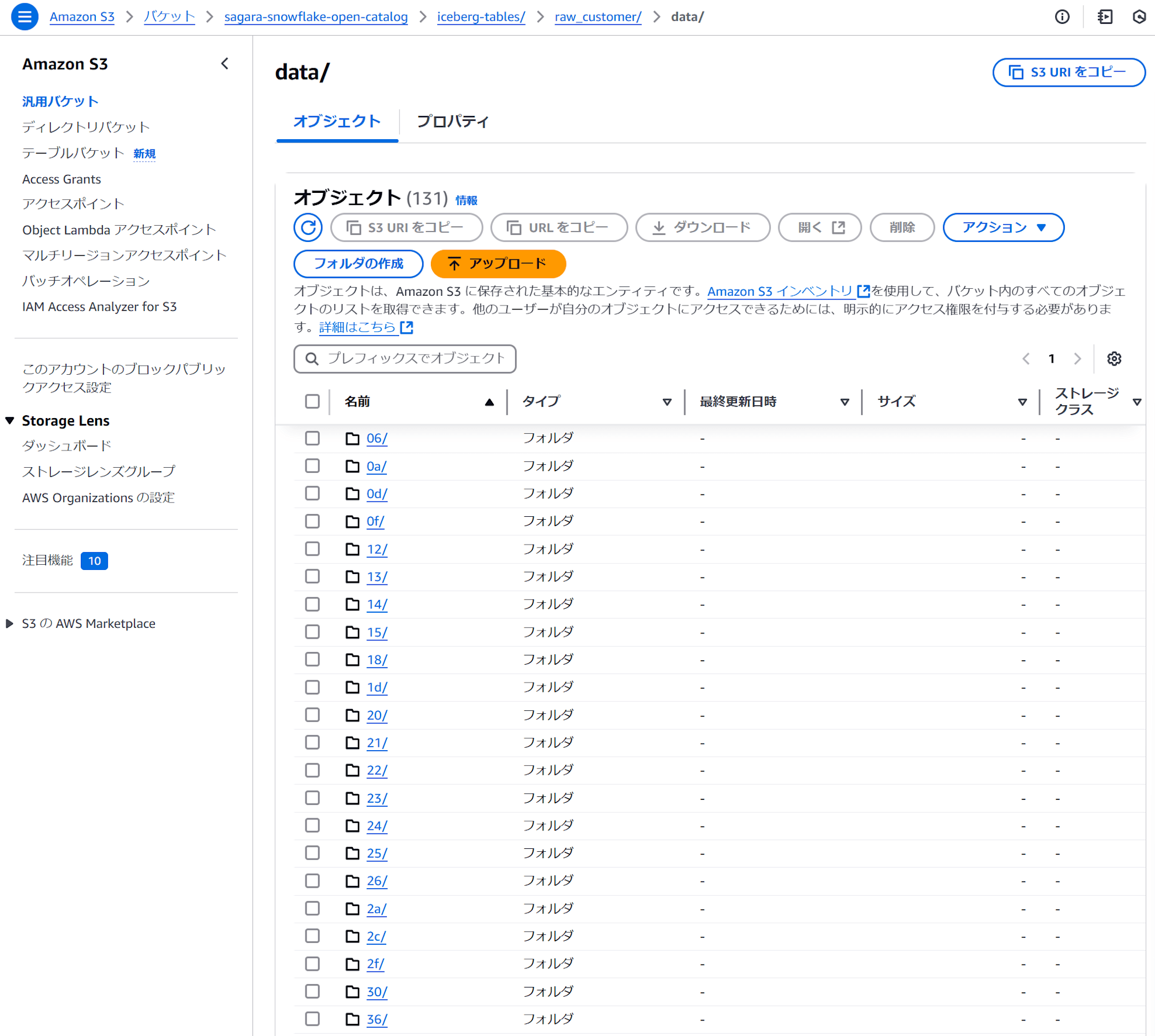Select the checkbox for folder 30/
This screenshot has width=1155, height=1036.
point(312,992)
